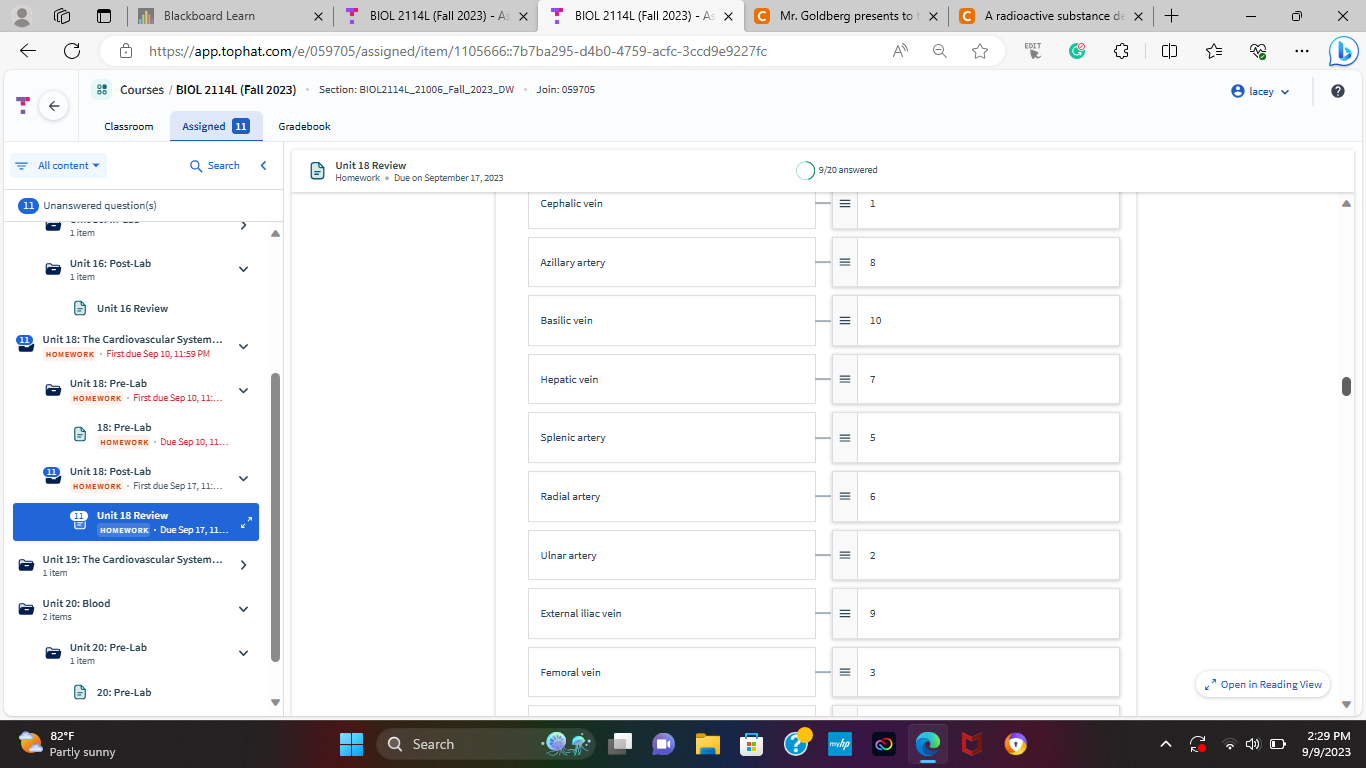Click the search magnifier in content panel
Viewport: 1366px width, 768px height.
[x=196, y=166]
